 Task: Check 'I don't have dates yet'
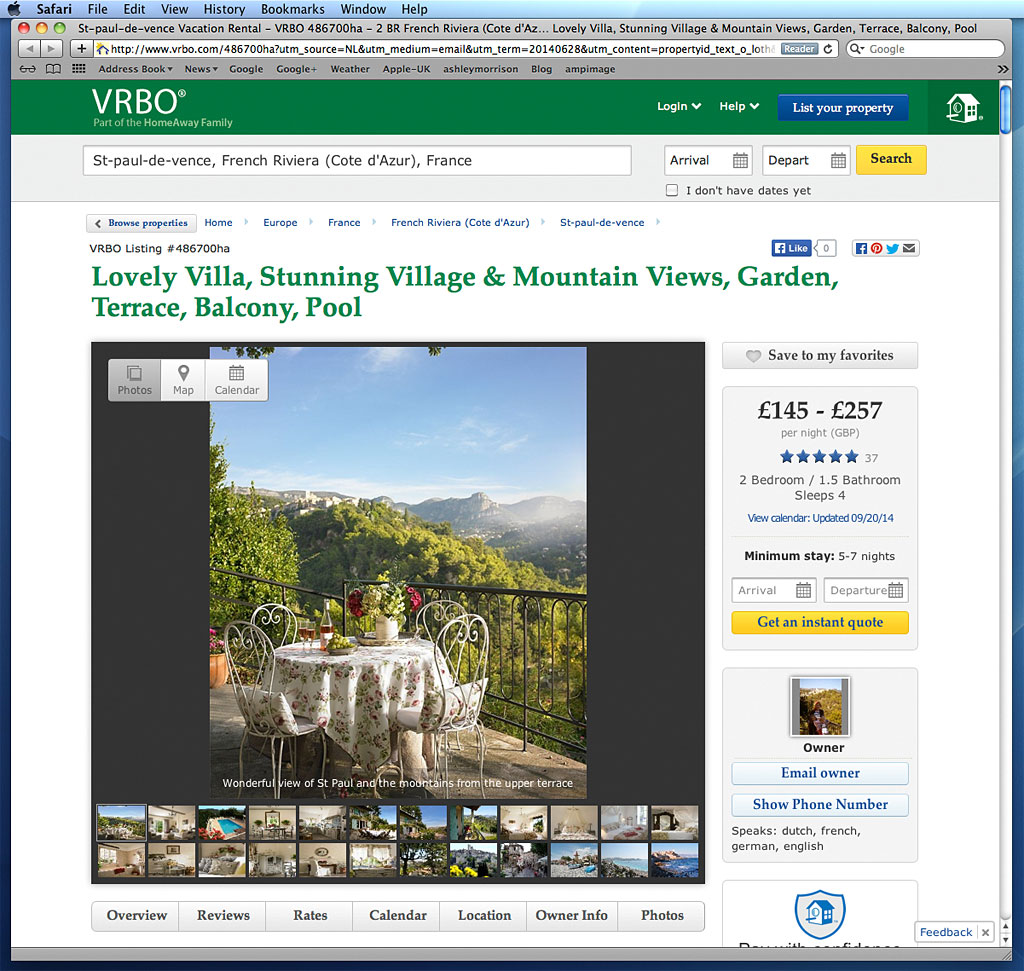coord(672,190)
